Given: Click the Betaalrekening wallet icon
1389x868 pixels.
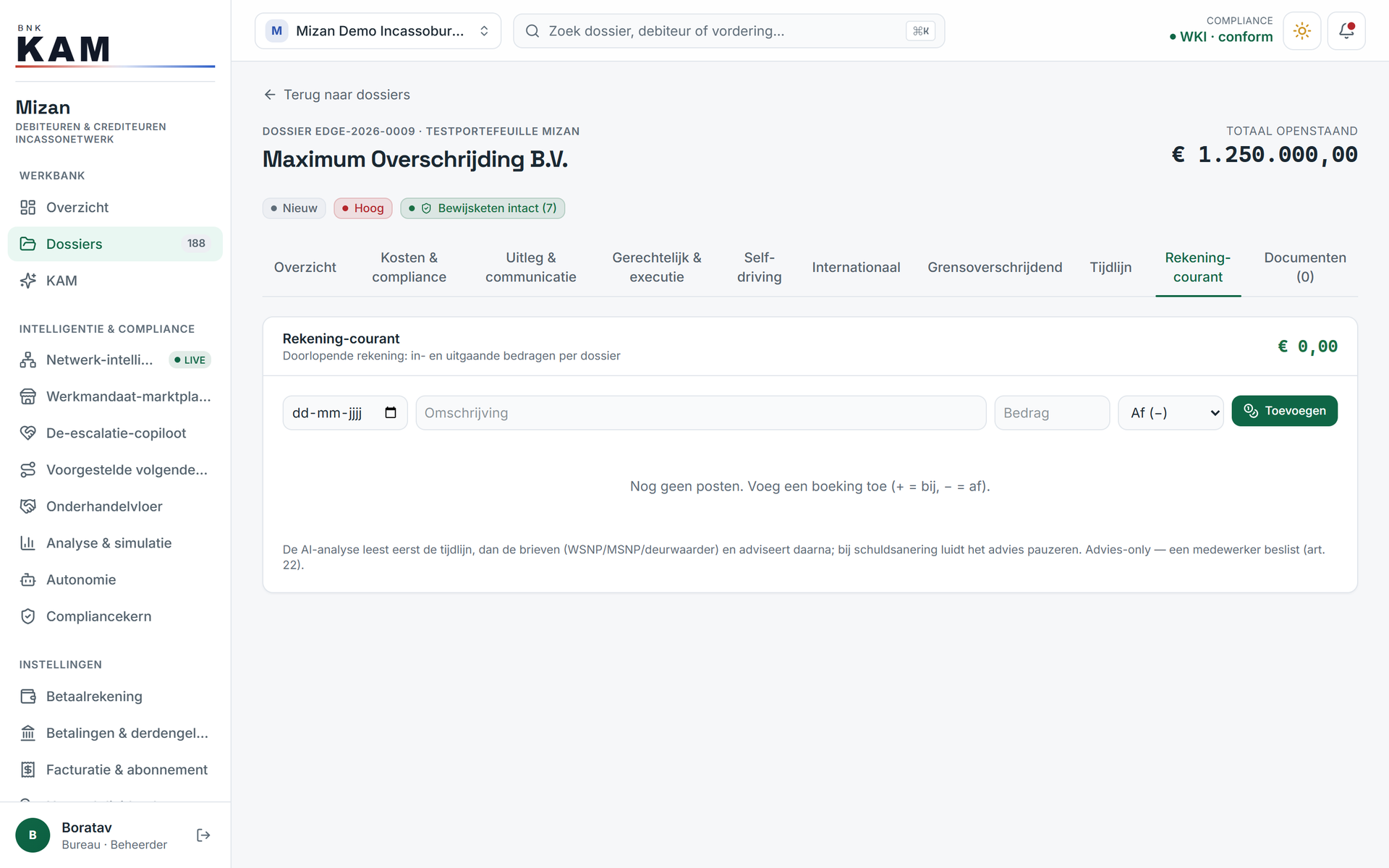Looking at the screenshot, I should pyautogui.click(x=27, y=697).
